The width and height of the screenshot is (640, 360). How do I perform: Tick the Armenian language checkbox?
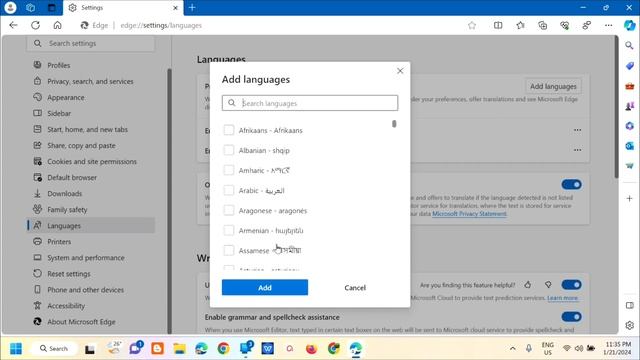pyautogui.click(x=229, y=230)
